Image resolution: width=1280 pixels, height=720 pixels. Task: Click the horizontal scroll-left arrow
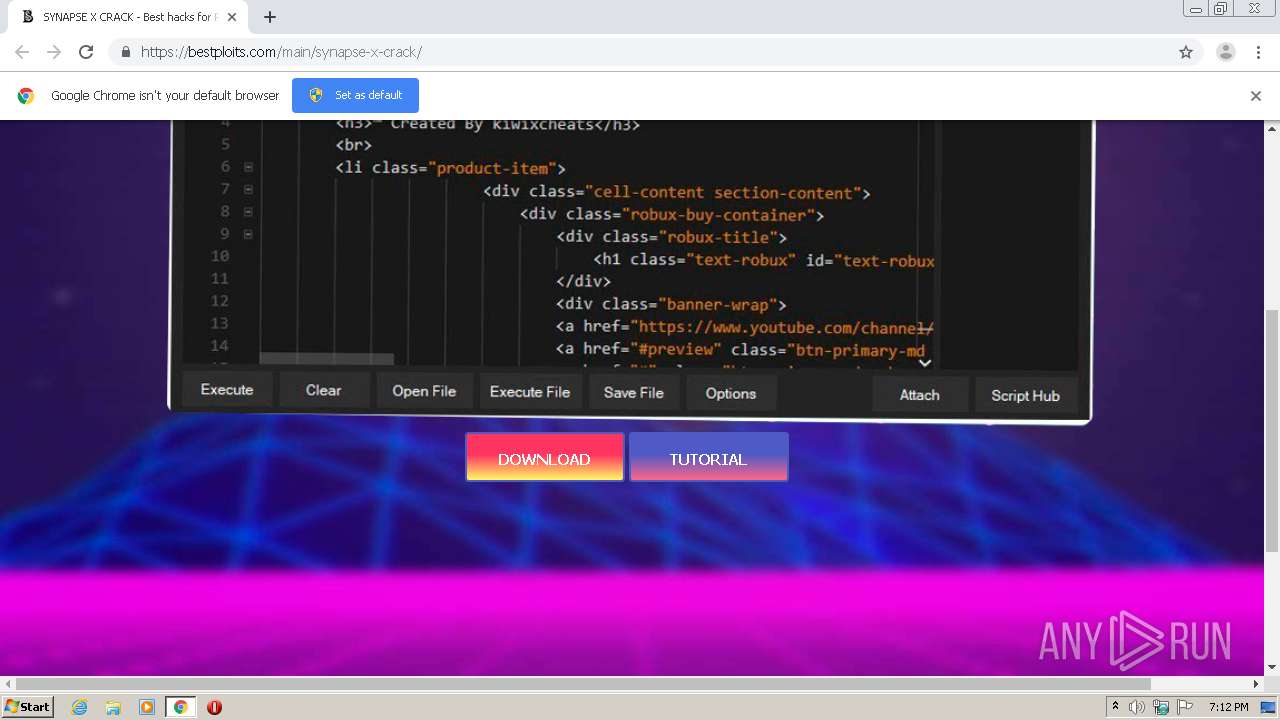pyautogui.click(x=7, y=684)
